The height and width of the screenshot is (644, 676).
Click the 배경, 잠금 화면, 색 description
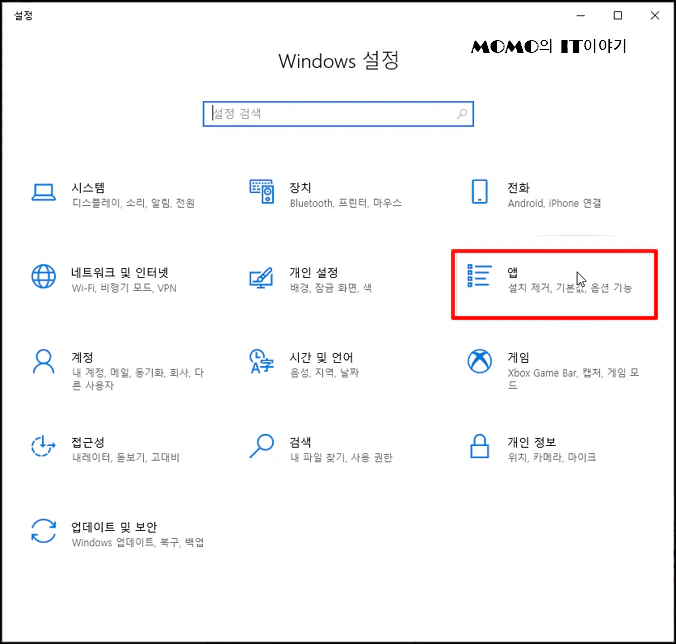pyautogui.click(x=331, y=288)
